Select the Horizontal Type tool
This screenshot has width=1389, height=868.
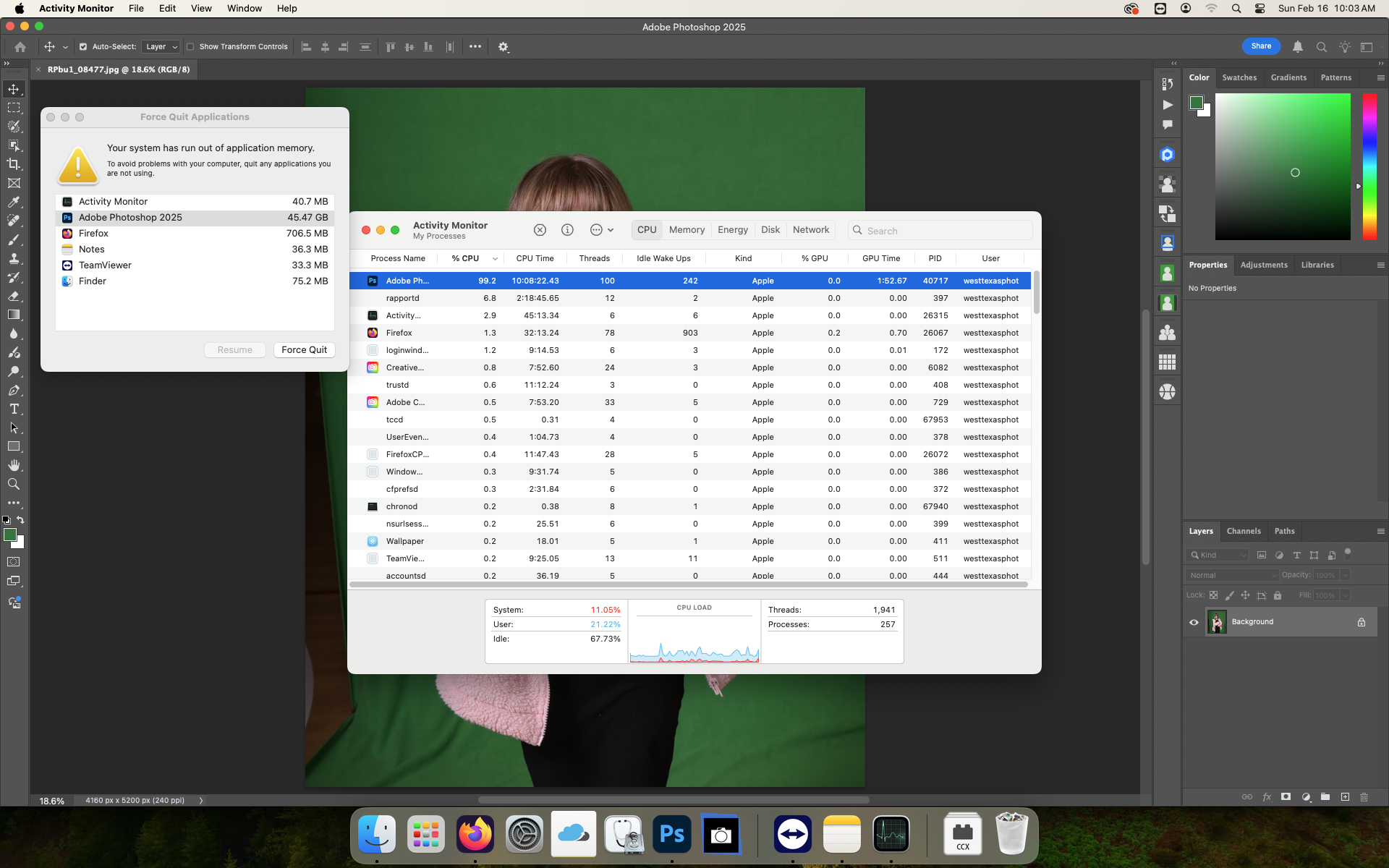[14, 409]
